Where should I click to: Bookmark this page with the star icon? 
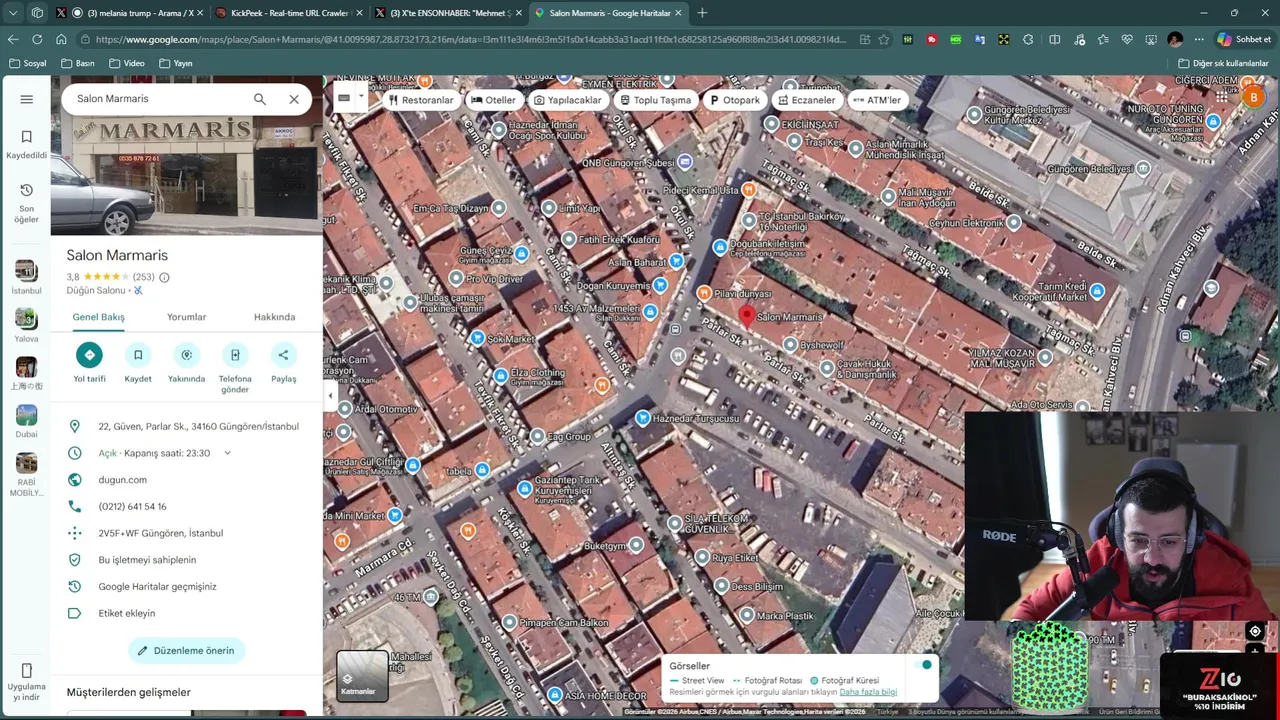pos(884,40)
